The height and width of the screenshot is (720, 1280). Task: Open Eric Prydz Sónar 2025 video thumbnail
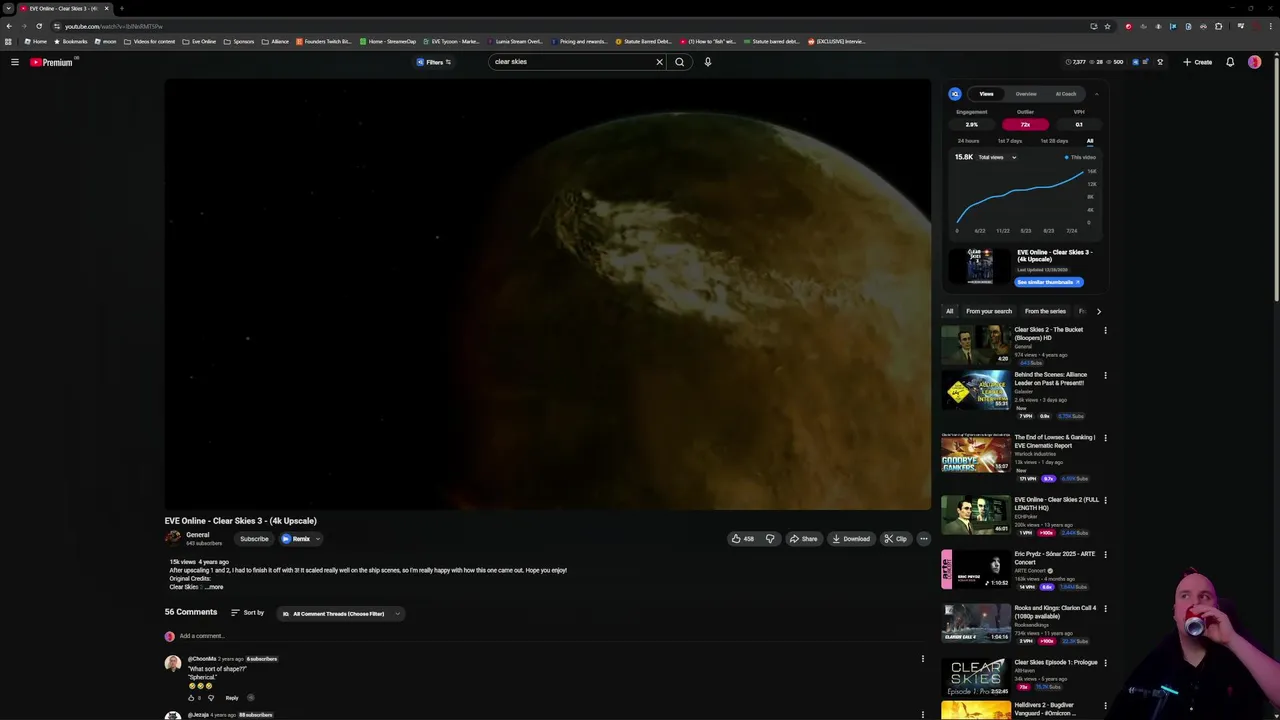(976, 570)
